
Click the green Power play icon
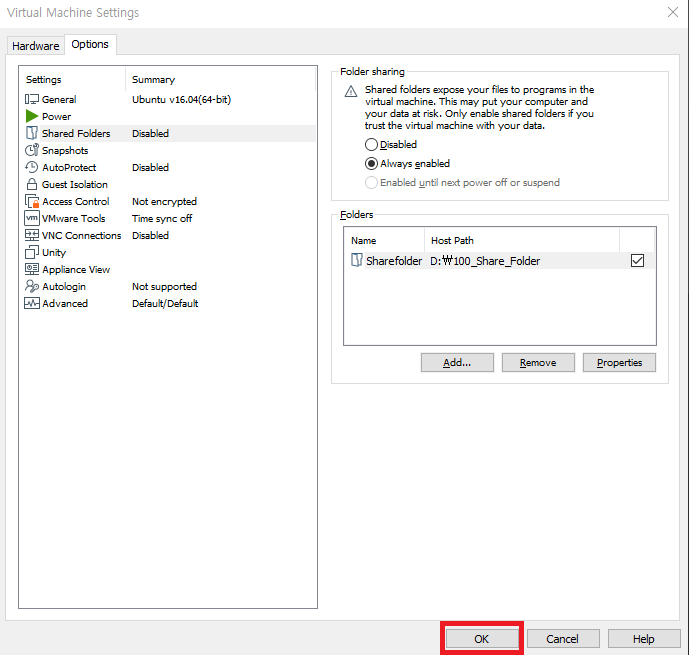tap(32, 116)
